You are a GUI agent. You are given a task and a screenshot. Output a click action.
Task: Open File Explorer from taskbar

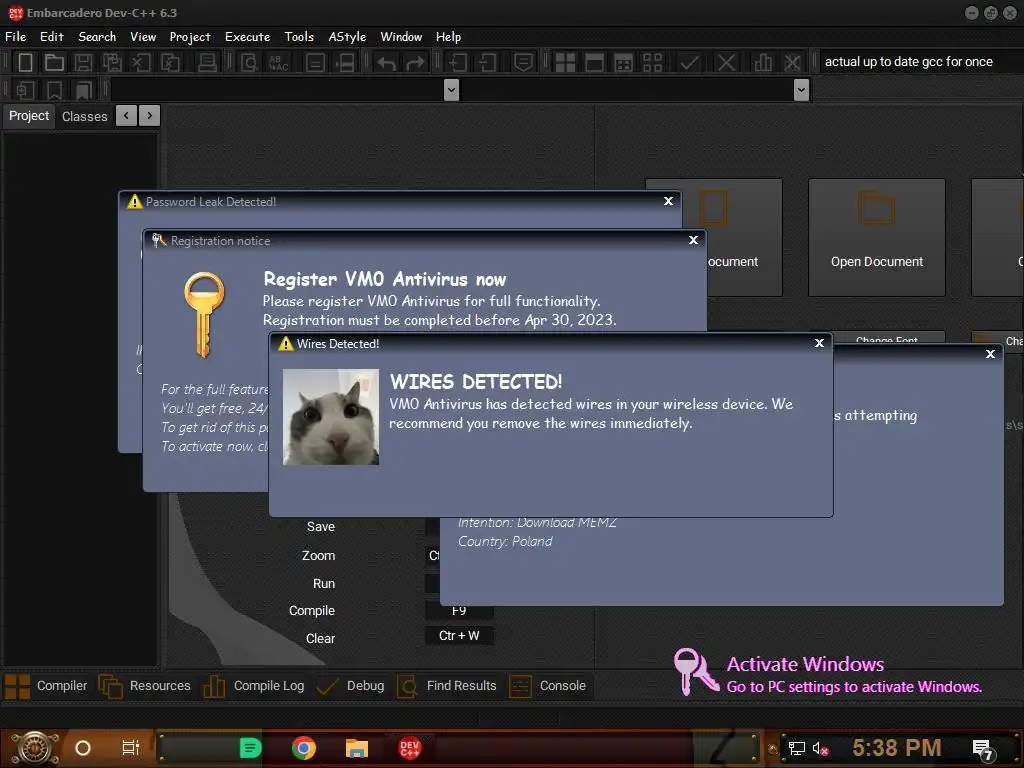coord(357,748)
